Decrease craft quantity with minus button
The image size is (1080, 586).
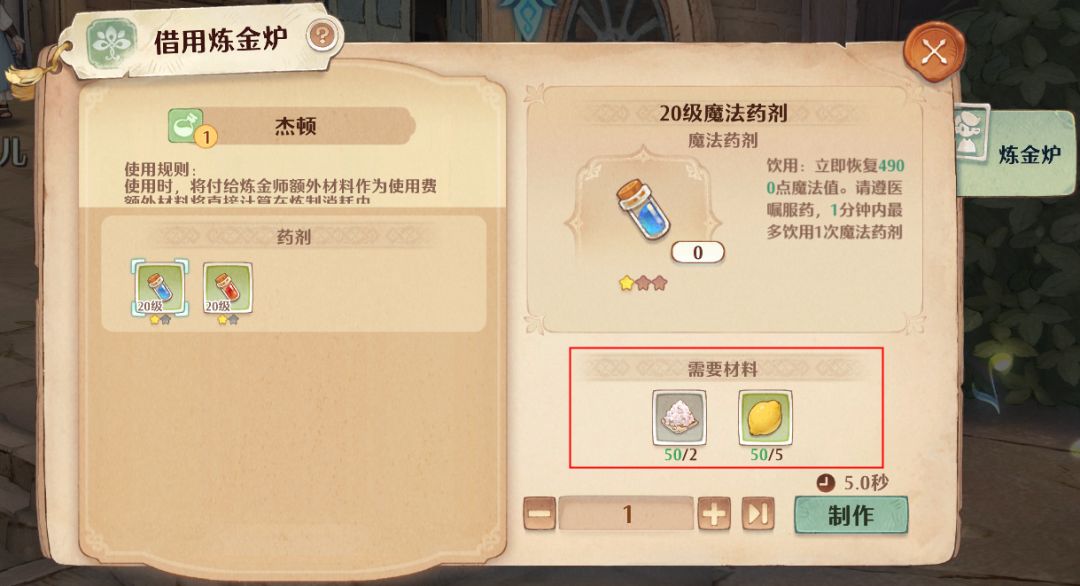[x=539, y=514]
